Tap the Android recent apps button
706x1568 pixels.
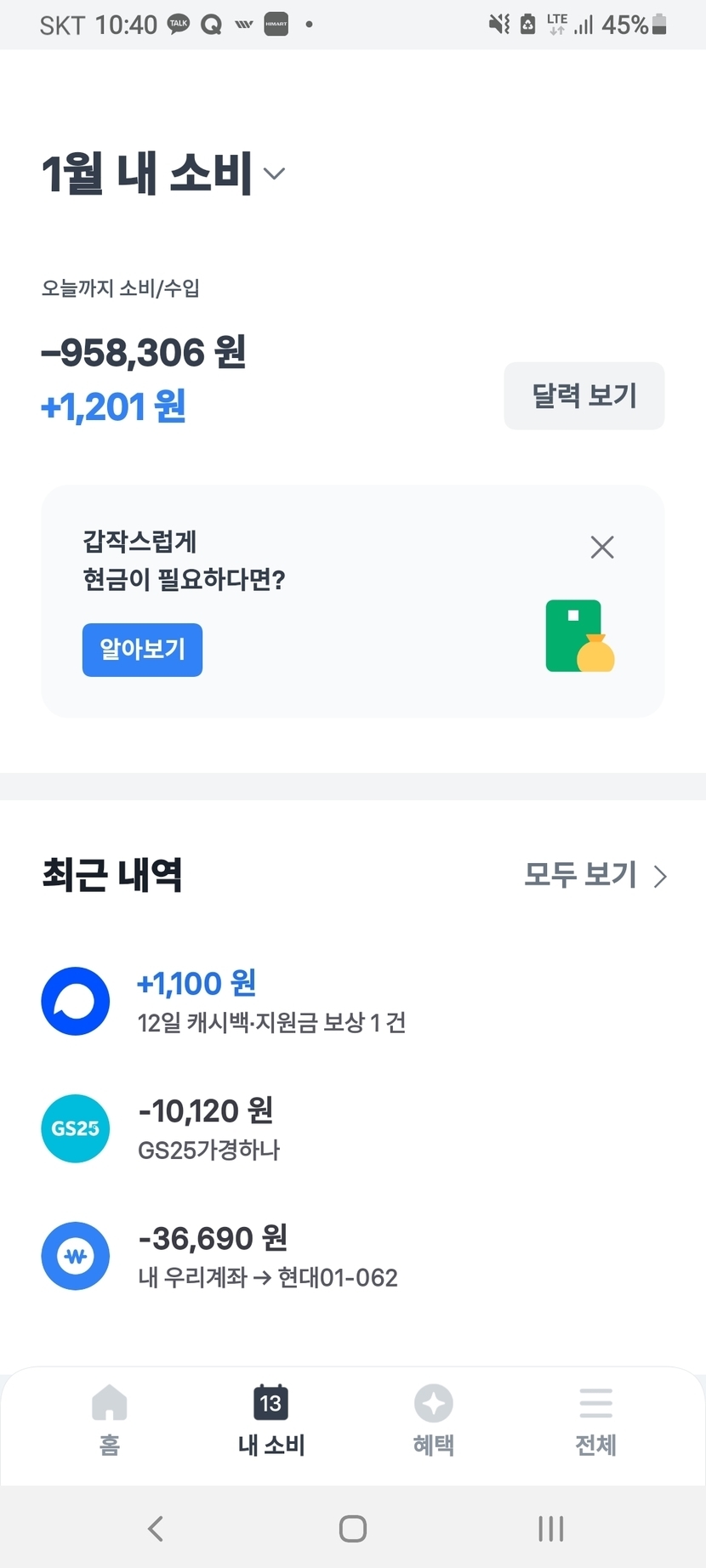550,1528
